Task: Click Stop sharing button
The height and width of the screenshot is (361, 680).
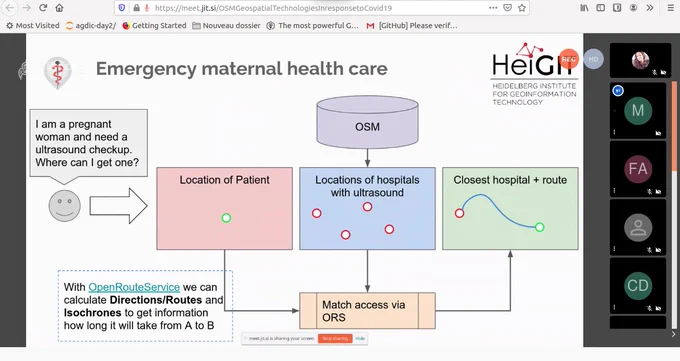Action: click(335, 338)
